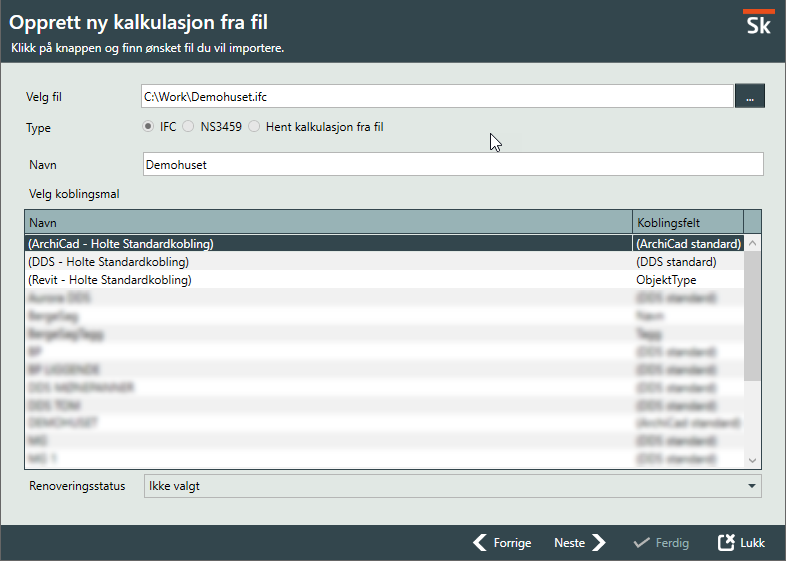This screenshot has width=786, height=561.
Task: Sort by Navn column header
Action: pyautogui.click(x=328, y=221)
